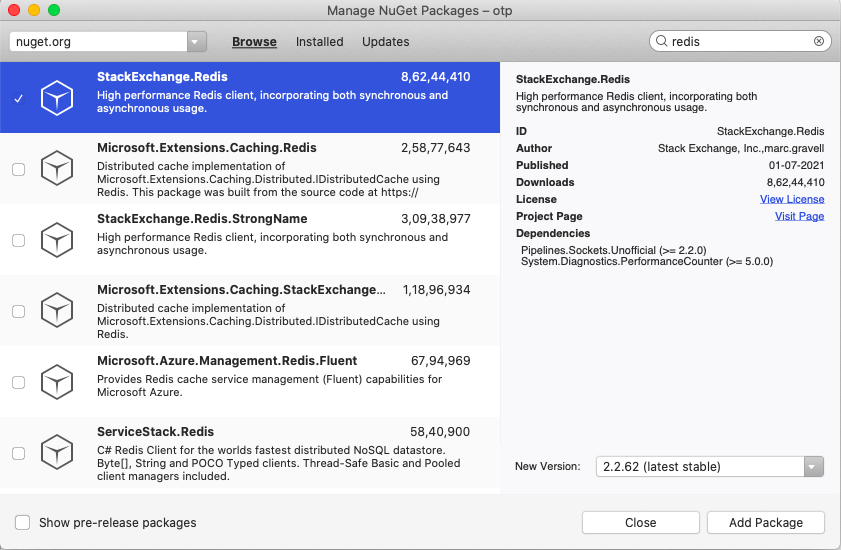The width and height of the screenshot is (841, 550).
Task: Click the Add Package button
Action: pyautogui.click(x=766, y=523)
